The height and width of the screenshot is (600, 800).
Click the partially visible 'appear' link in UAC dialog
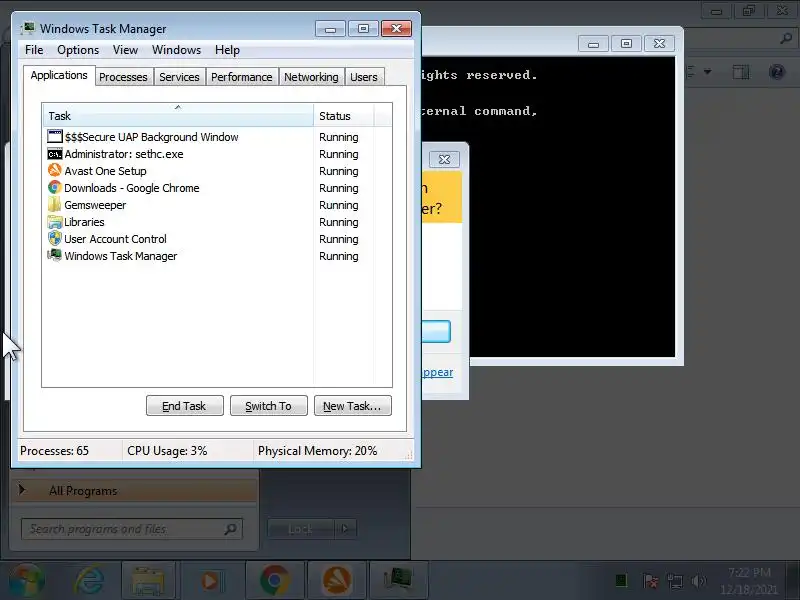pos(438,372)
